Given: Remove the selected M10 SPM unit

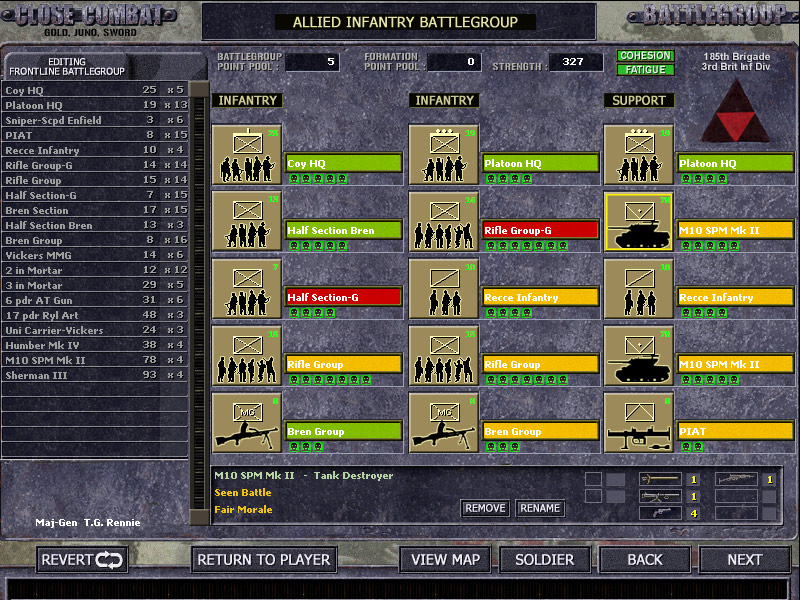Looking at the screenshot, I should point(485,508).
